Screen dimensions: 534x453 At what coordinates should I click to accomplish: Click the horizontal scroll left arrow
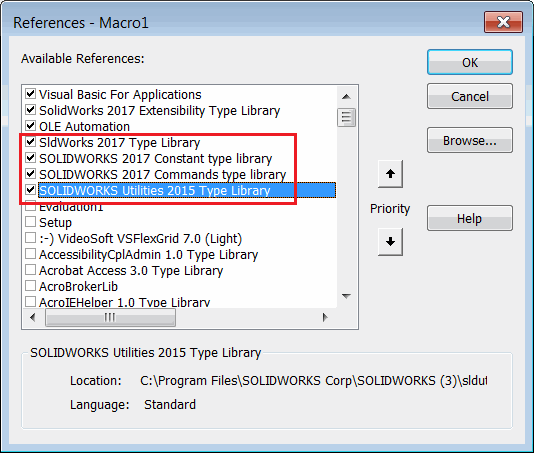tap(33, 317)
